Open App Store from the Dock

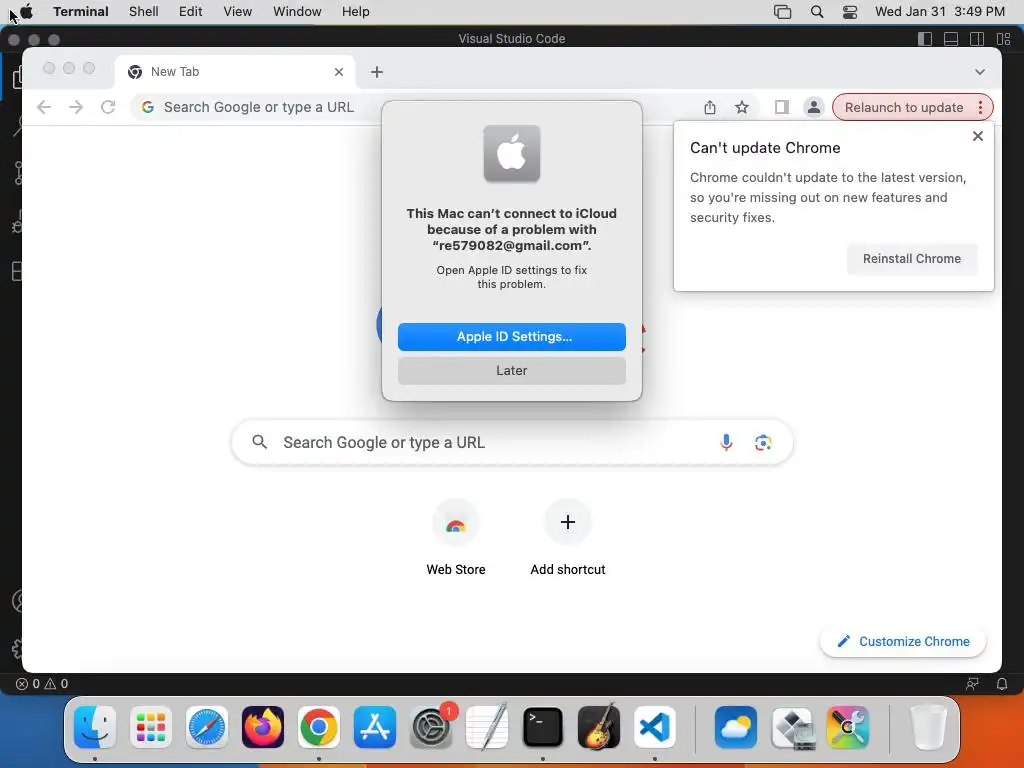(375, 727)
